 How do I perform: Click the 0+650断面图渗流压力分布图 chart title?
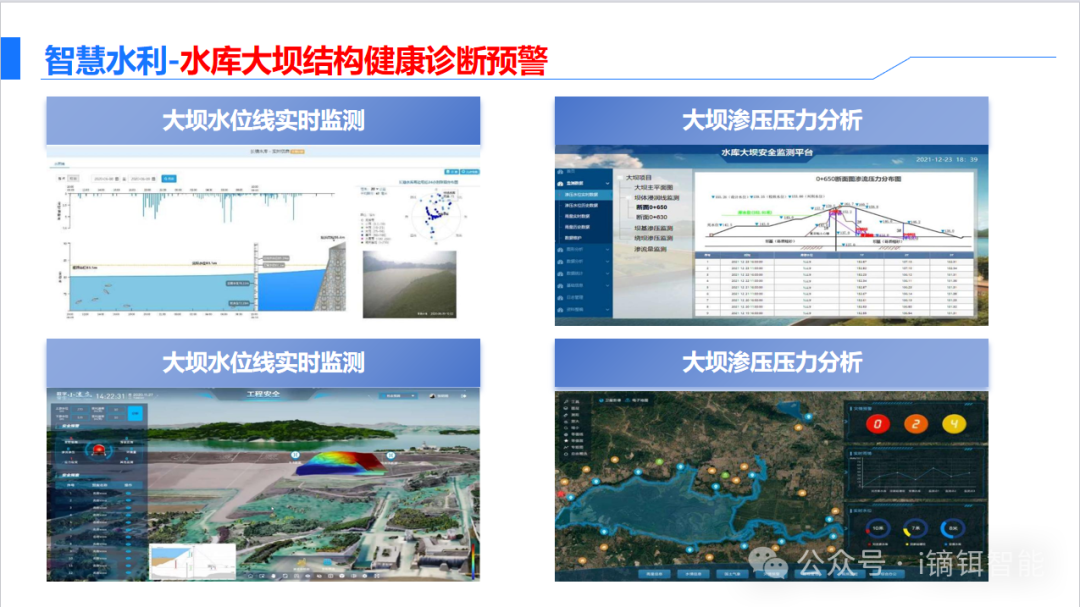tap(858, 179)
